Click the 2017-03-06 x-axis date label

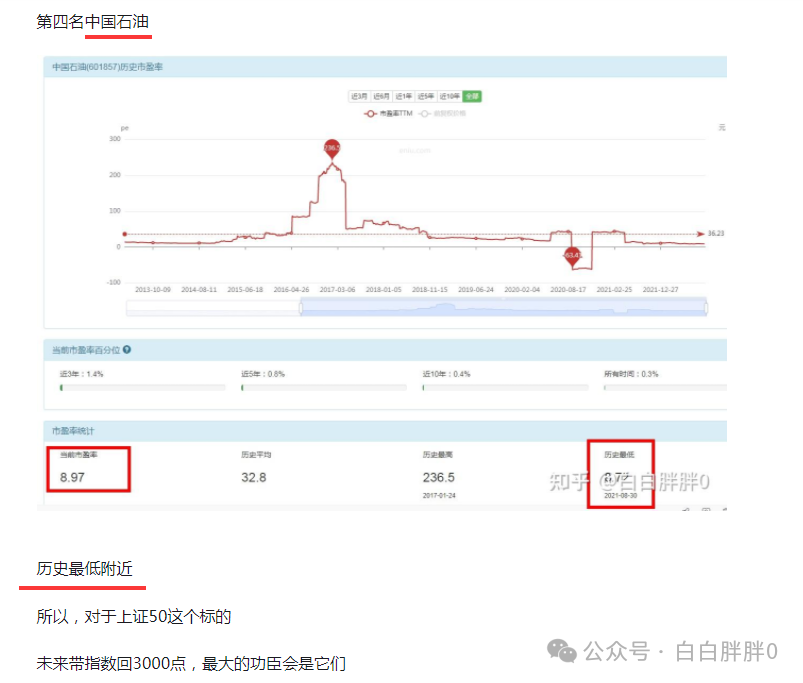coord(337,290)
